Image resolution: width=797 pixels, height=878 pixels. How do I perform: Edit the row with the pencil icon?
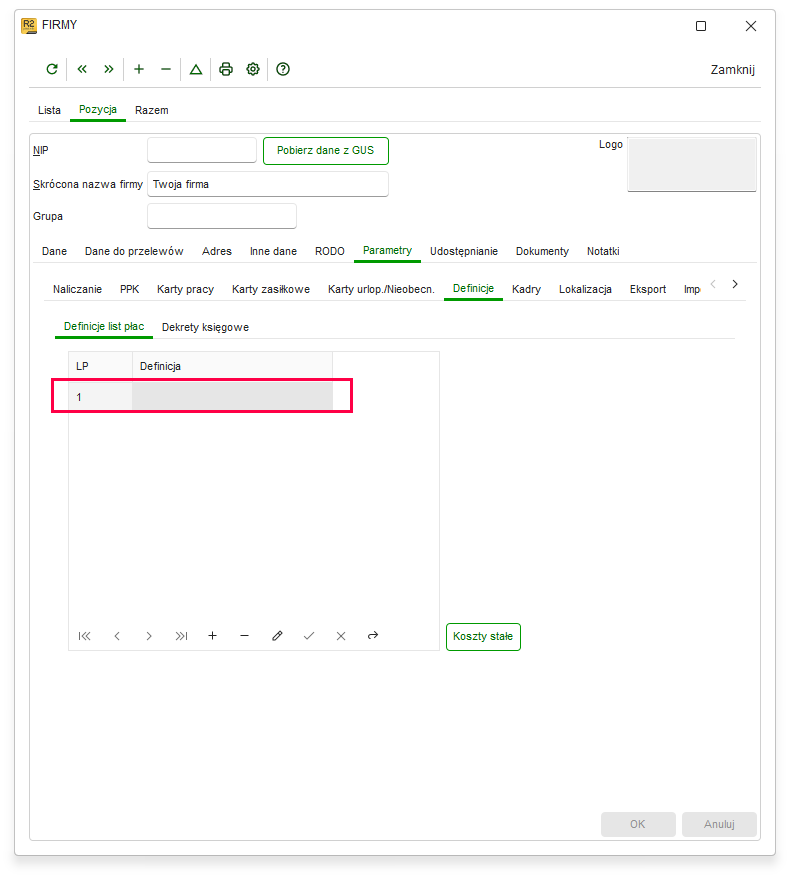[x=277, y=636]
